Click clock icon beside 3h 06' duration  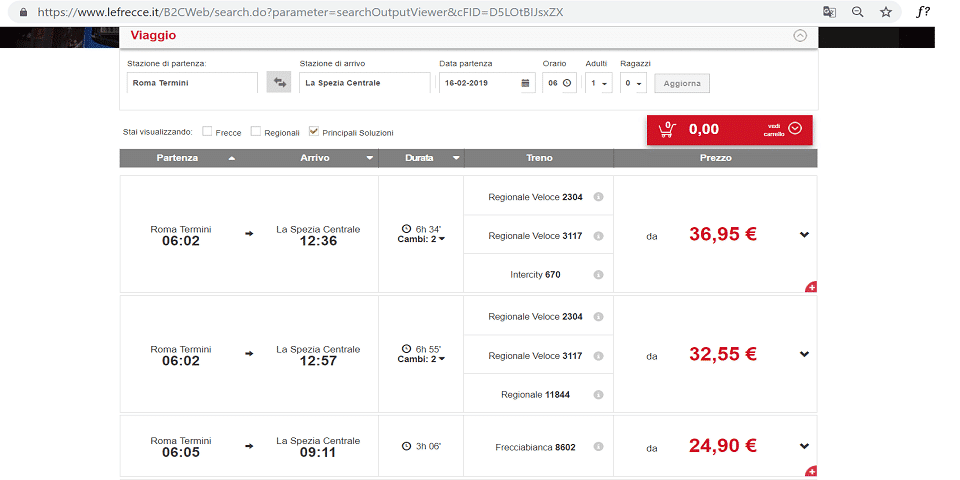(x=406, y=446)
